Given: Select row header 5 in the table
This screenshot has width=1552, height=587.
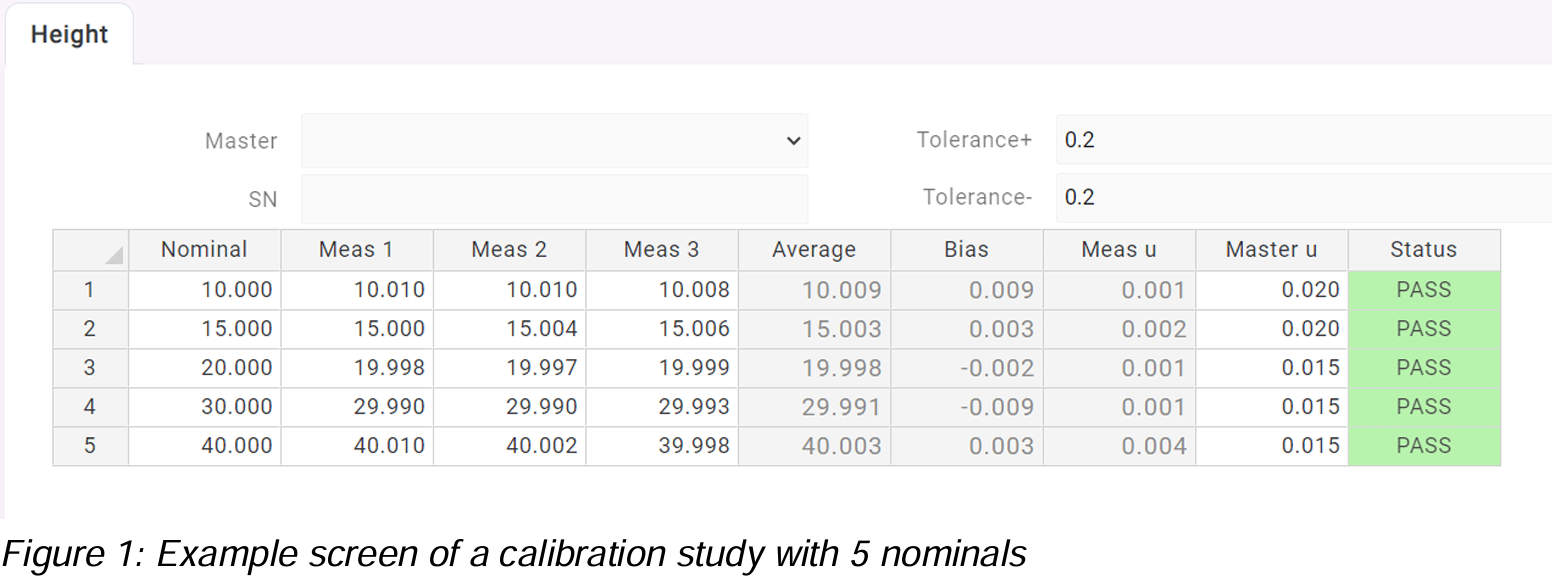Looking at the screenshot, I should click(x=89, y=445).
